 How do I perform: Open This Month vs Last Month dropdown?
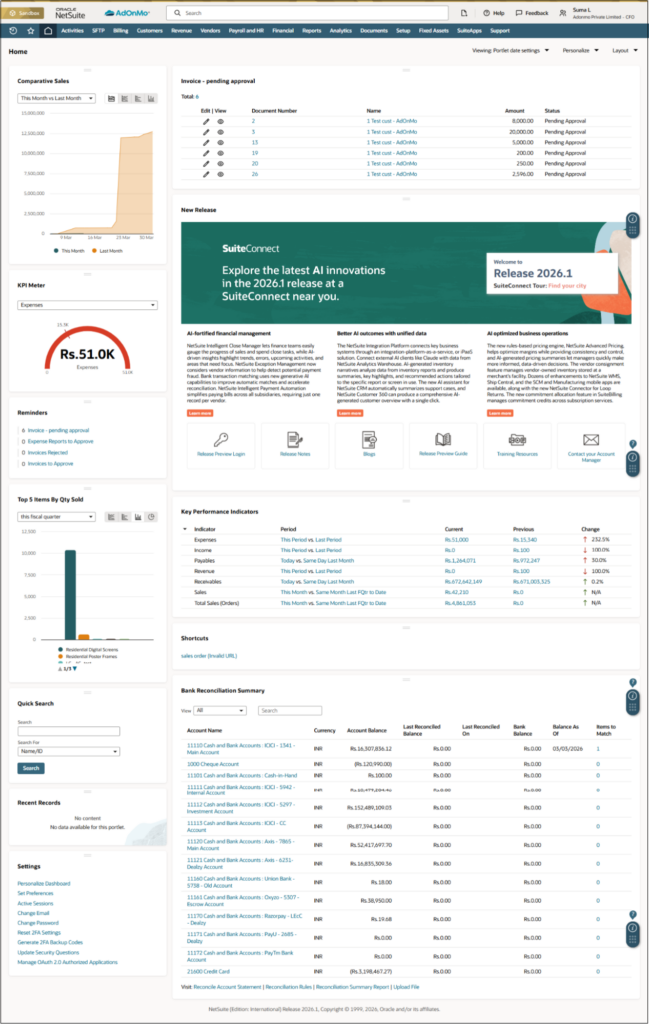(56, 99)
